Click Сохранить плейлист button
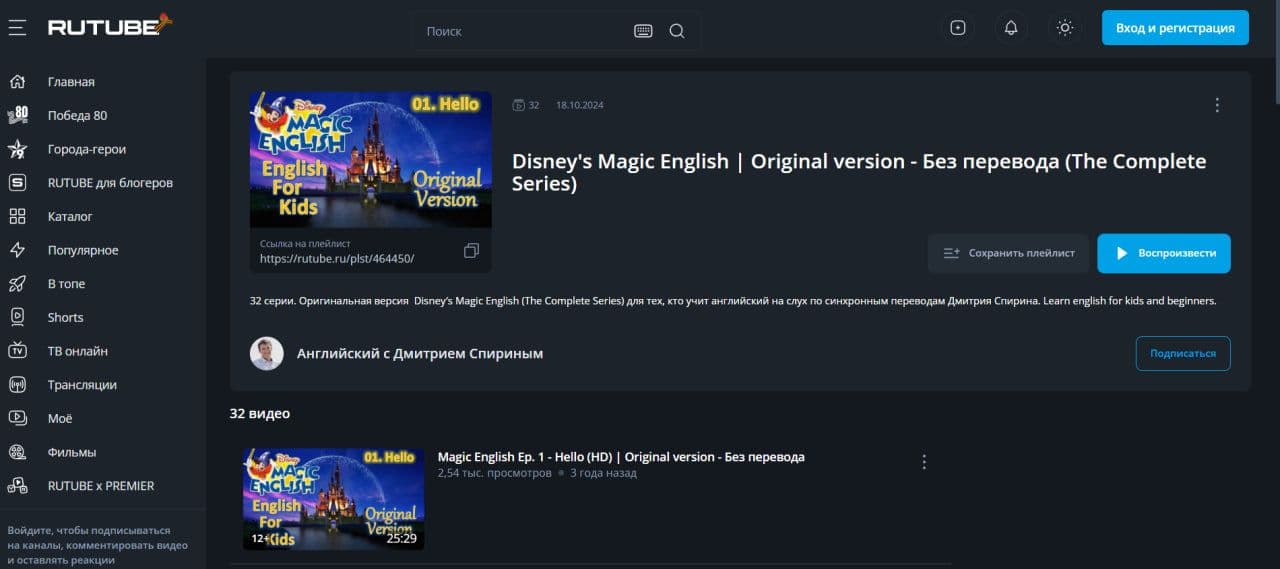The height and width of the screenshot is (569, 1280). pos(1008,253)
